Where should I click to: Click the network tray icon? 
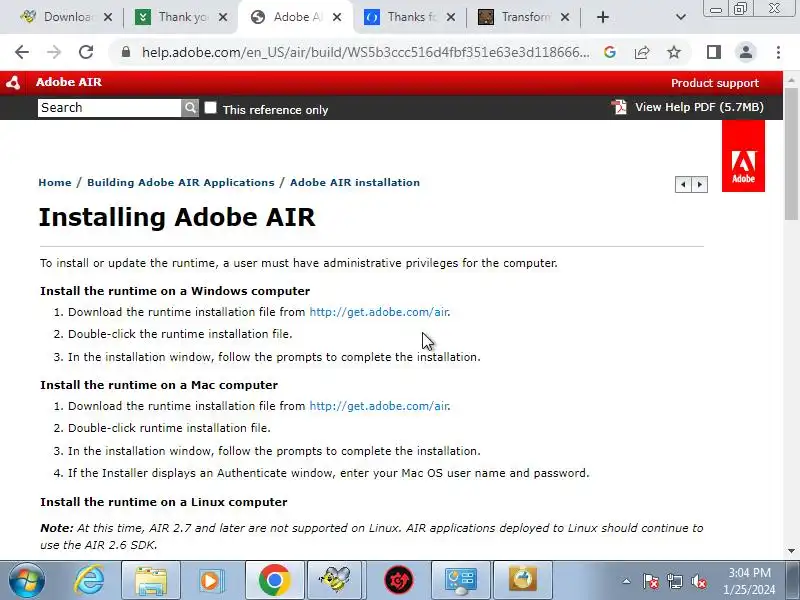point(674,581)
